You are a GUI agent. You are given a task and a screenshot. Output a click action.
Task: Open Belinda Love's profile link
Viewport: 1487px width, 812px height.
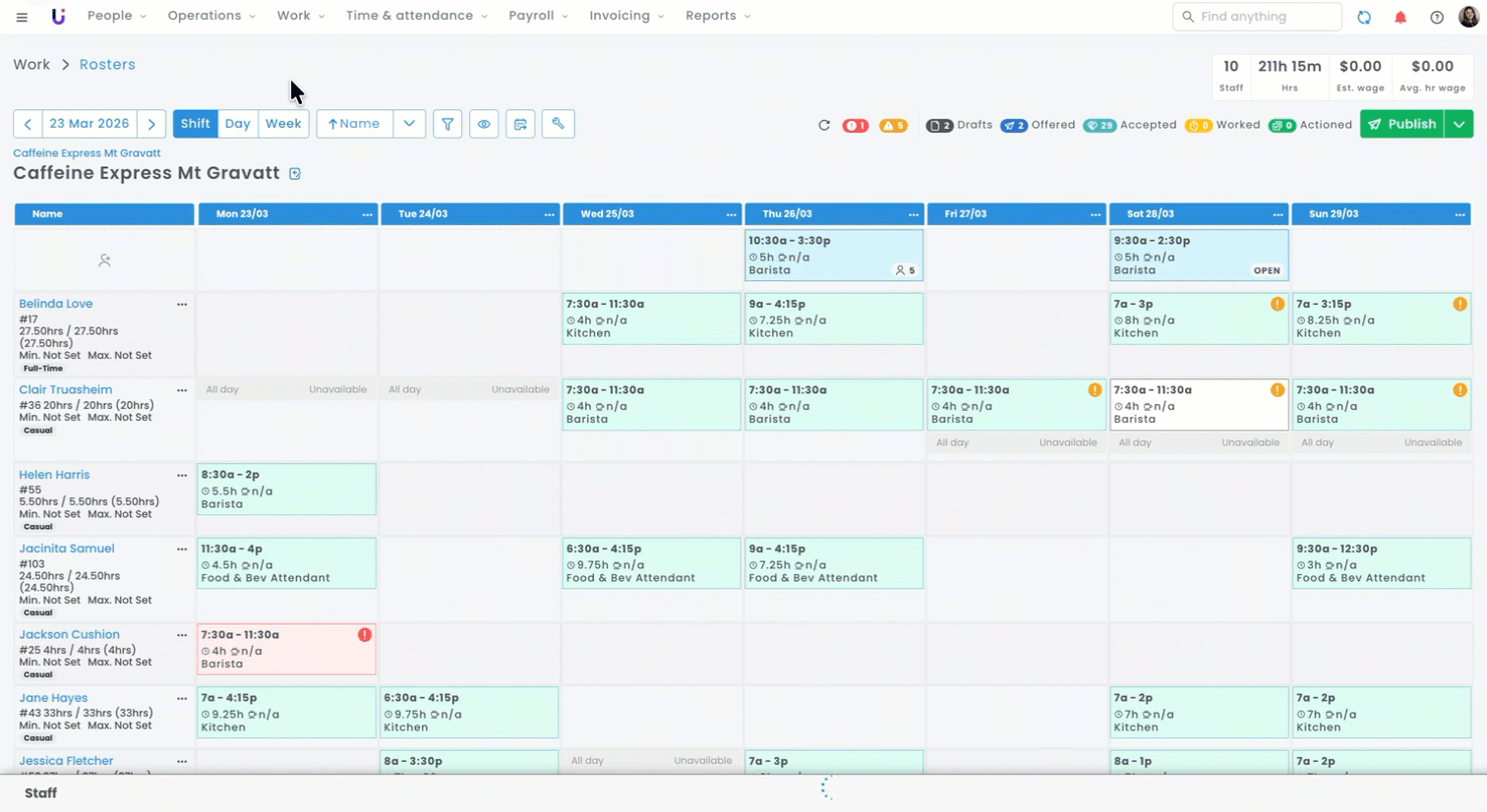[x=56, y=304]
